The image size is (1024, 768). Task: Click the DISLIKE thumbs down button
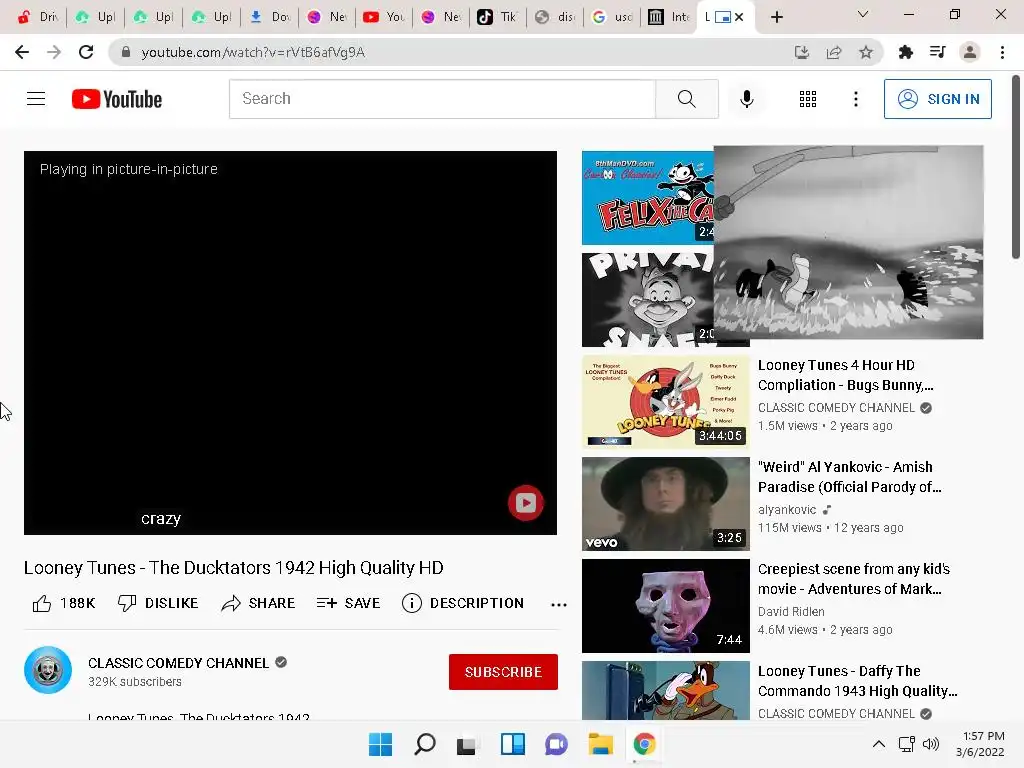coord(158,603)
